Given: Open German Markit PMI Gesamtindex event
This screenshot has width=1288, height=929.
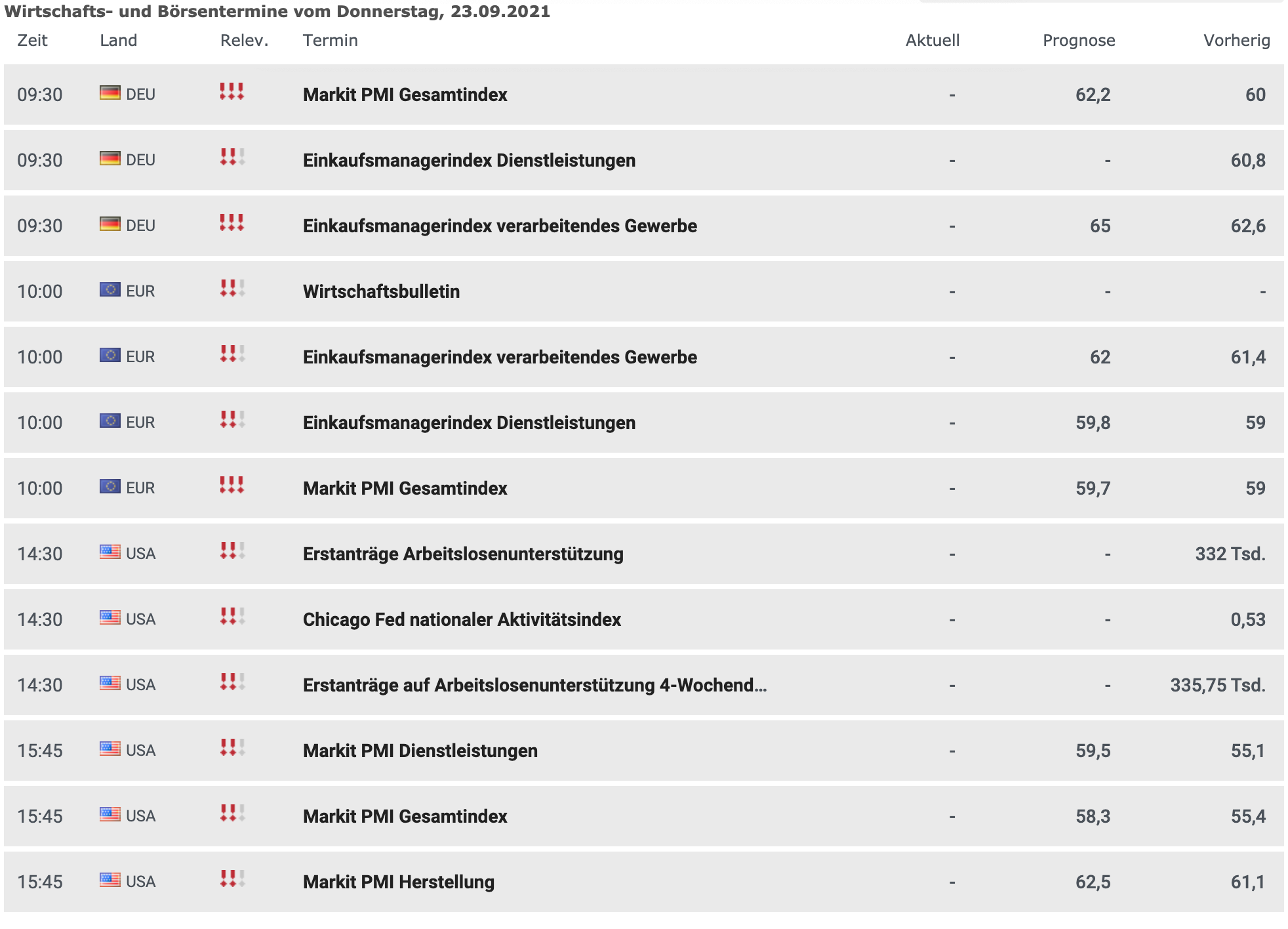Looking at the screenshot, I should (x=405, y=94).
